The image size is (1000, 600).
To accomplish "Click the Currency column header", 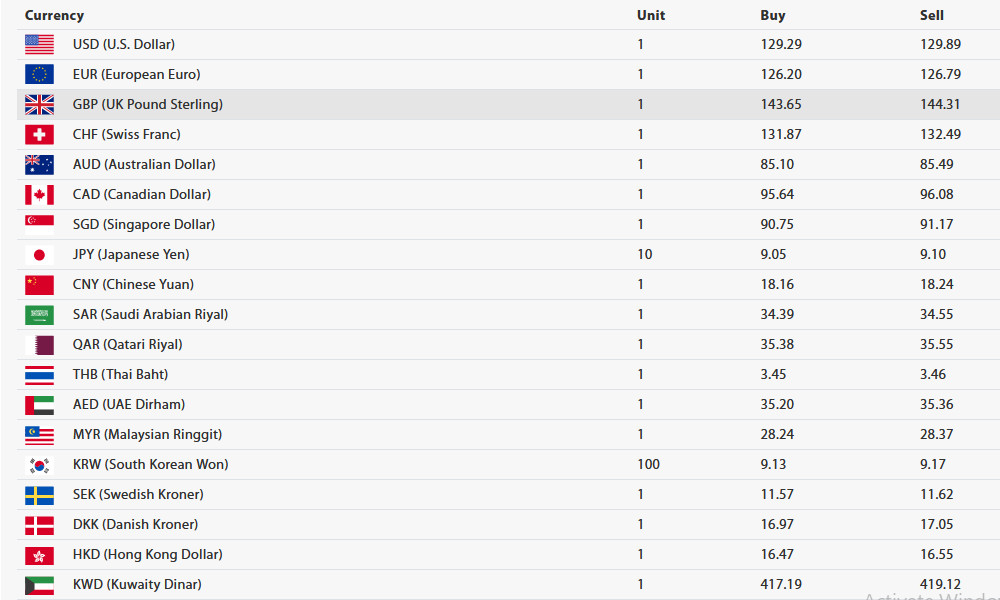I will click(54, 15).
